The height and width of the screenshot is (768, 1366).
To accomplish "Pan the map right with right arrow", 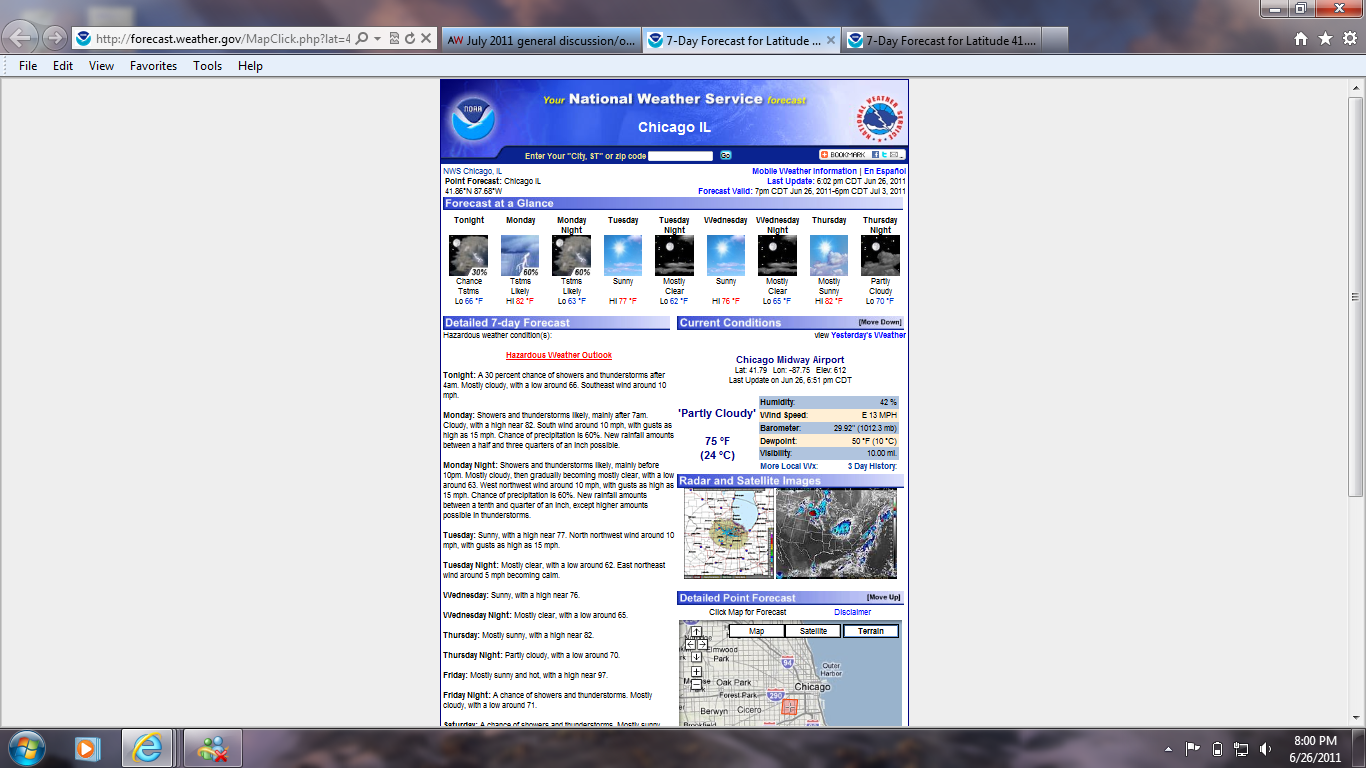I will 702,644.
